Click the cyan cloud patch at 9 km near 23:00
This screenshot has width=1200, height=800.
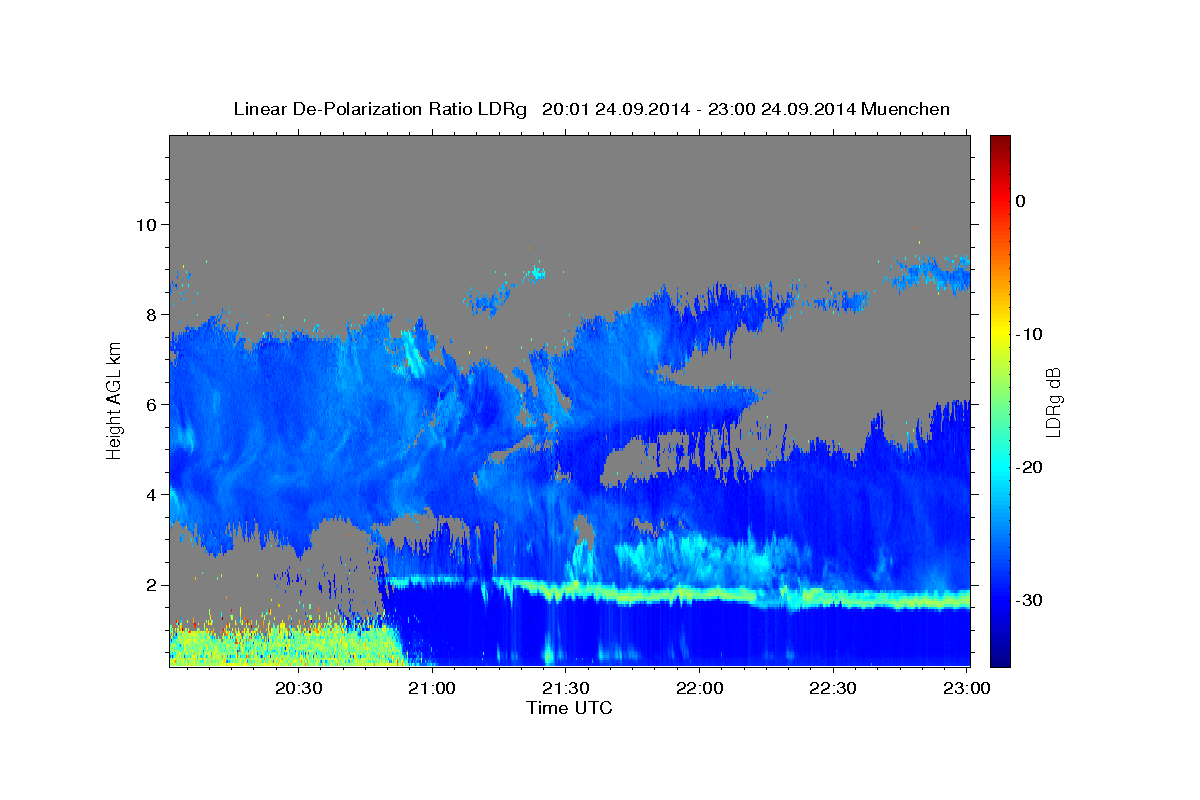[x=930, y=273]
